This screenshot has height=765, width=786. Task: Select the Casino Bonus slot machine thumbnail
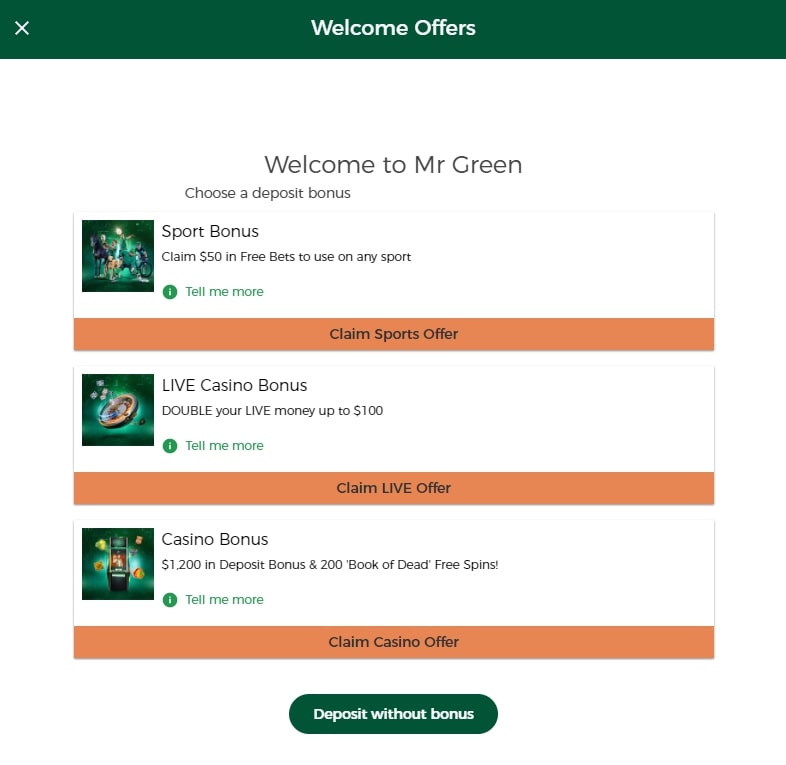pyautogui.click(x=118, y=563)
